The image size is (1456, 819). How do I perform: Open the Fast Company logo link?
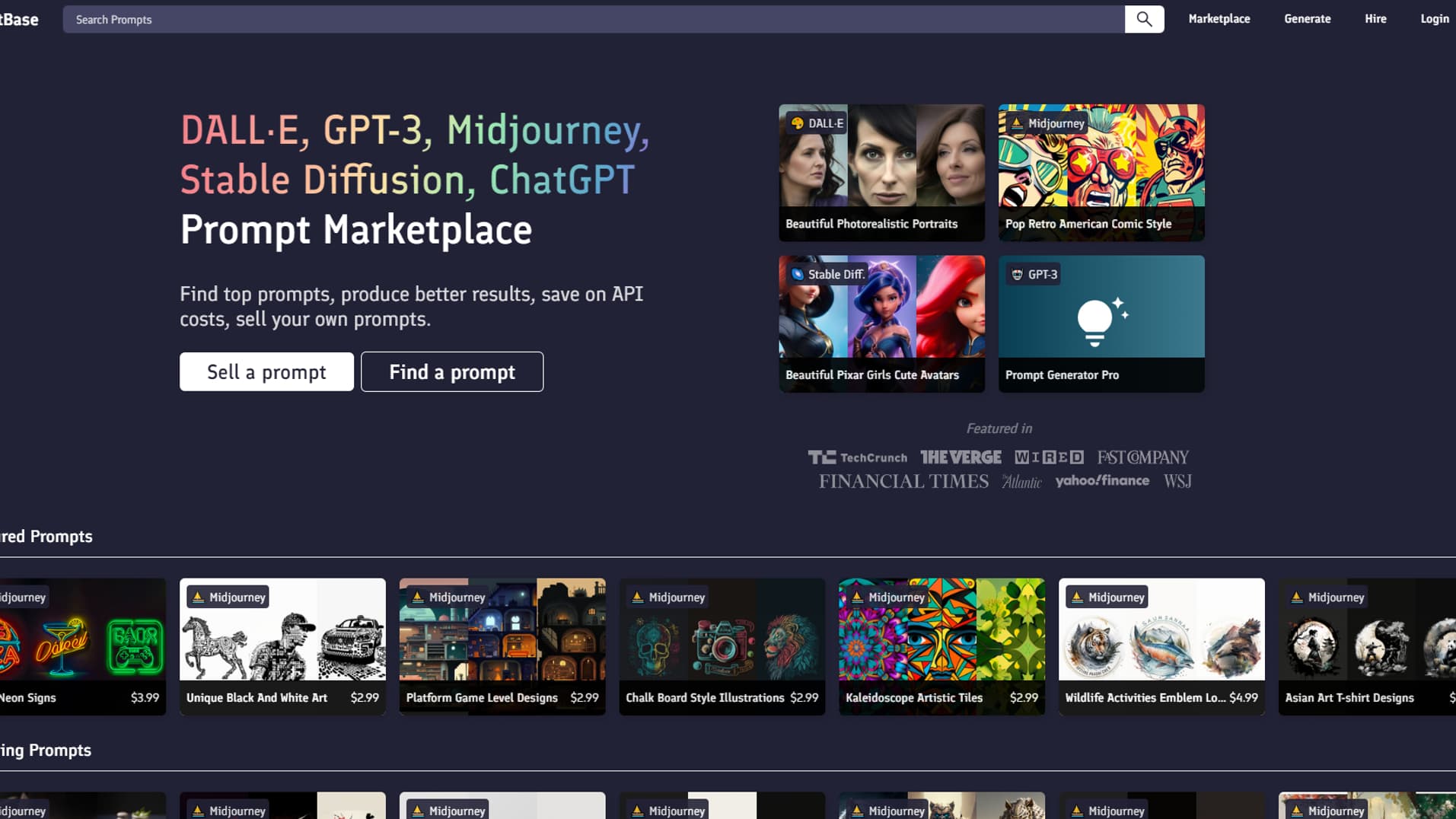tap(1142, 457)
